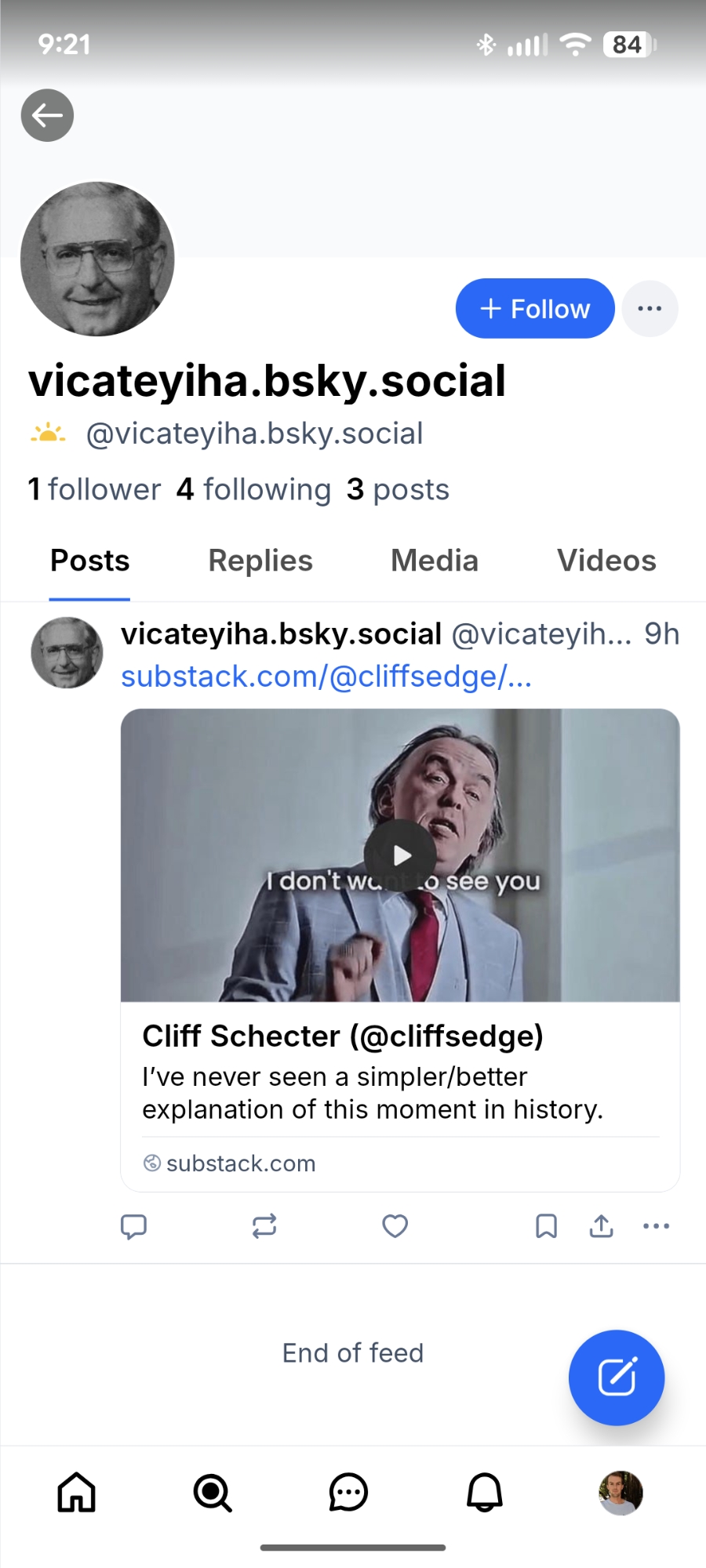Repost the Cliff Schecter post
The width and height of the screenshot is (706, 1568).
click(264, 1226)
